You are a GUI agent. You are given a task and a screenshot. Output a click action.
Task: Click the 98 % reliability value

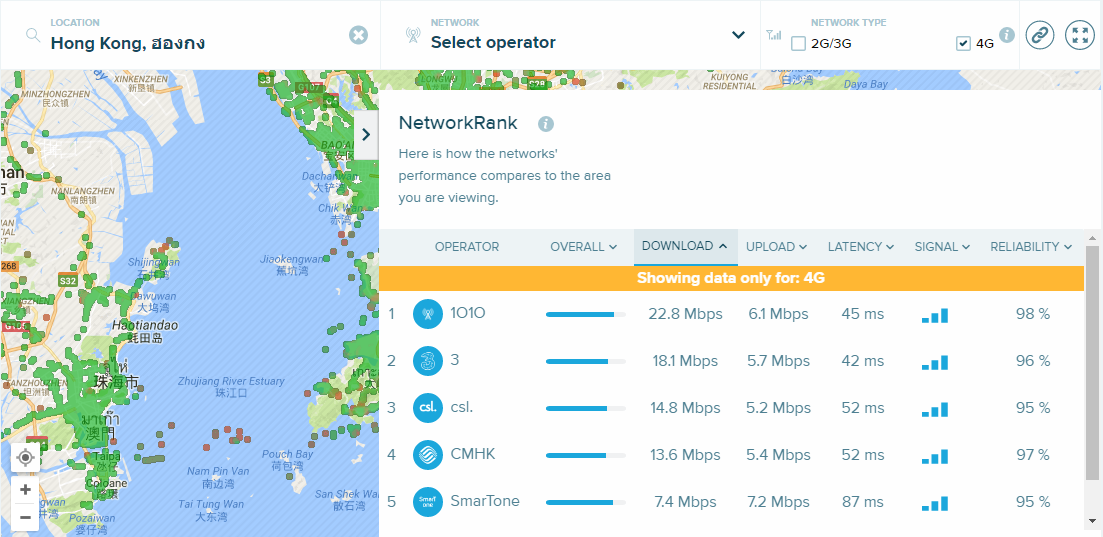click(x=1033, y=314)
